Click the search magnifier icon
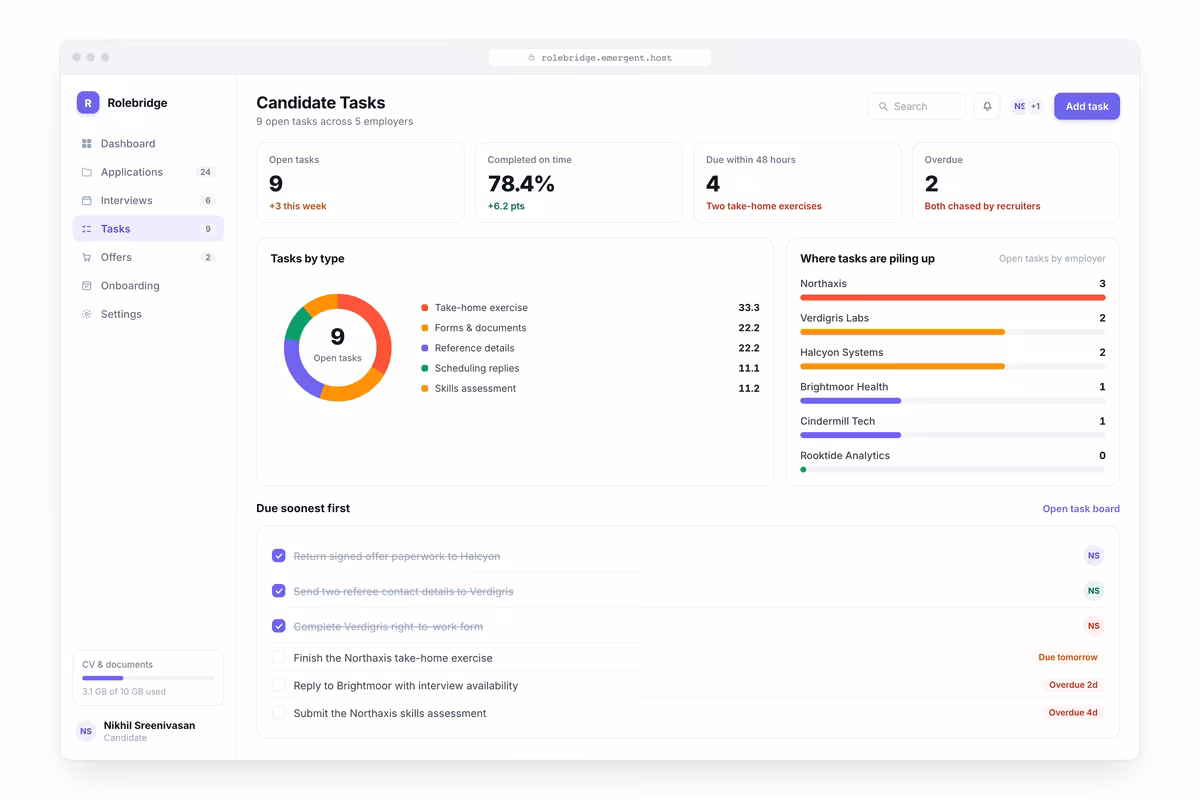Viewport: 1200px width, 800px height. 883,106
